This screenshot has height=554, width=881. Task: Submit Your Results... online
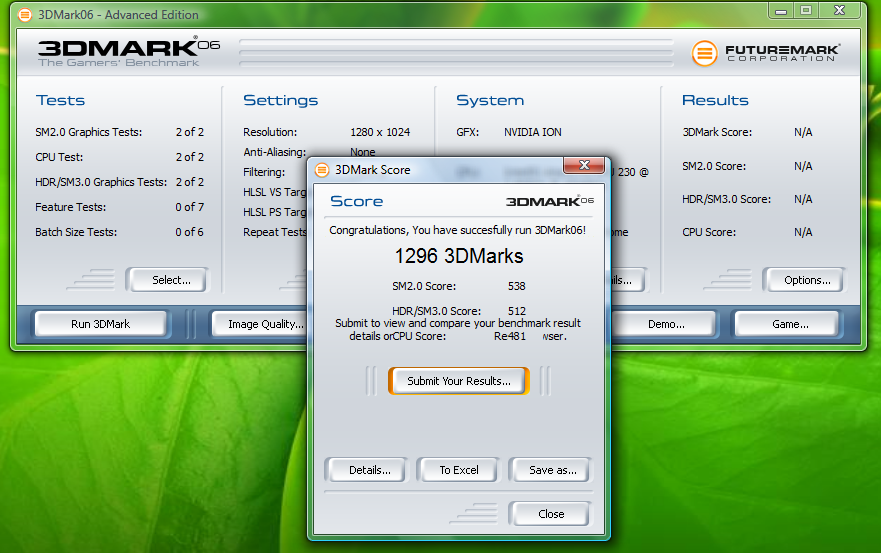[x=458, y=381]
